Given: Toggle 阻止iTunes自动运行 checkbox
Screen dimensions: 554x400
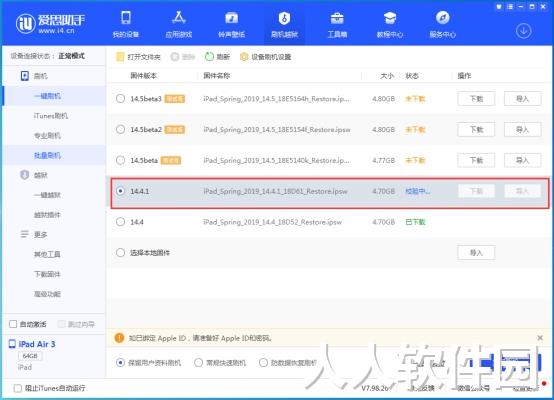Looking at the screenshot, I should point(17,388).
